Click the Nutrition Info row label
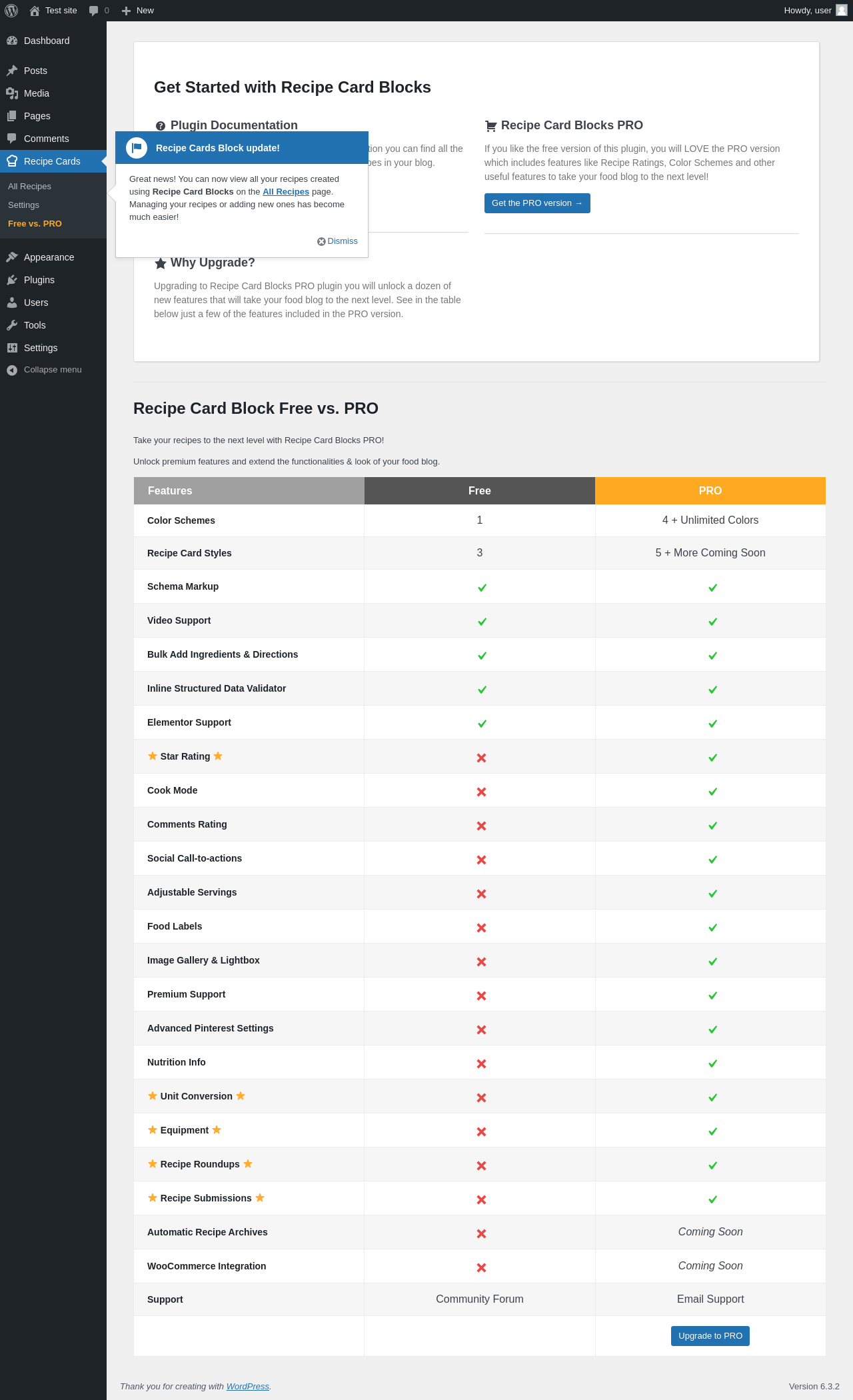Screen dimensions: 853x1400 pyautogui.click(x=177, y=1062)
